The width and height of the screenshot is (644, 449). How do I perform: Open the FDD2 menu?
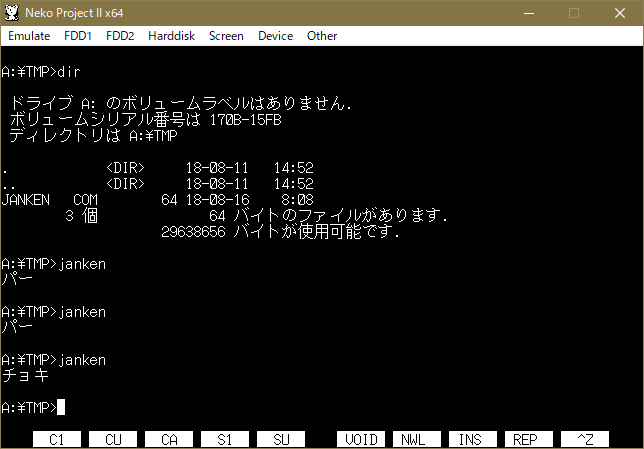pyautogui.click(x=119, y=36)
